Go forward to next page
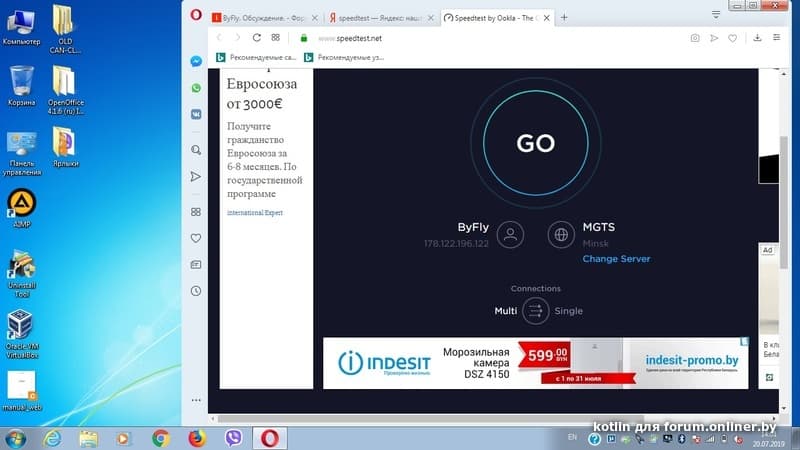The height and width of the screenshot is (450, 800). tap(238, 38)
